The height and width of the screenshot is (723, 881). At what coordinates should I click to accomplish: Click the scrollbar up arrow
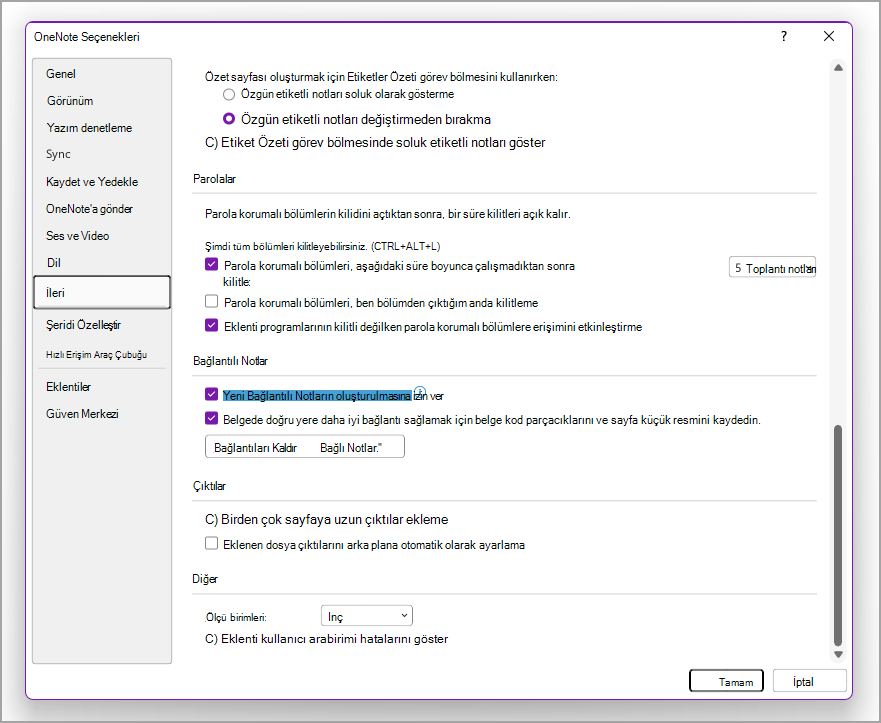point(838,67)
